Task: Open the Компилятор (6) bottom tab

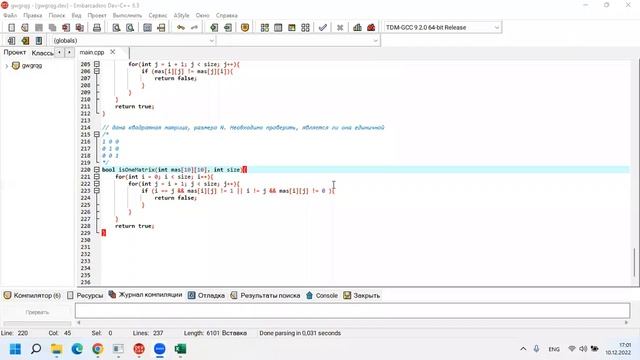Action: coord(32,295)
